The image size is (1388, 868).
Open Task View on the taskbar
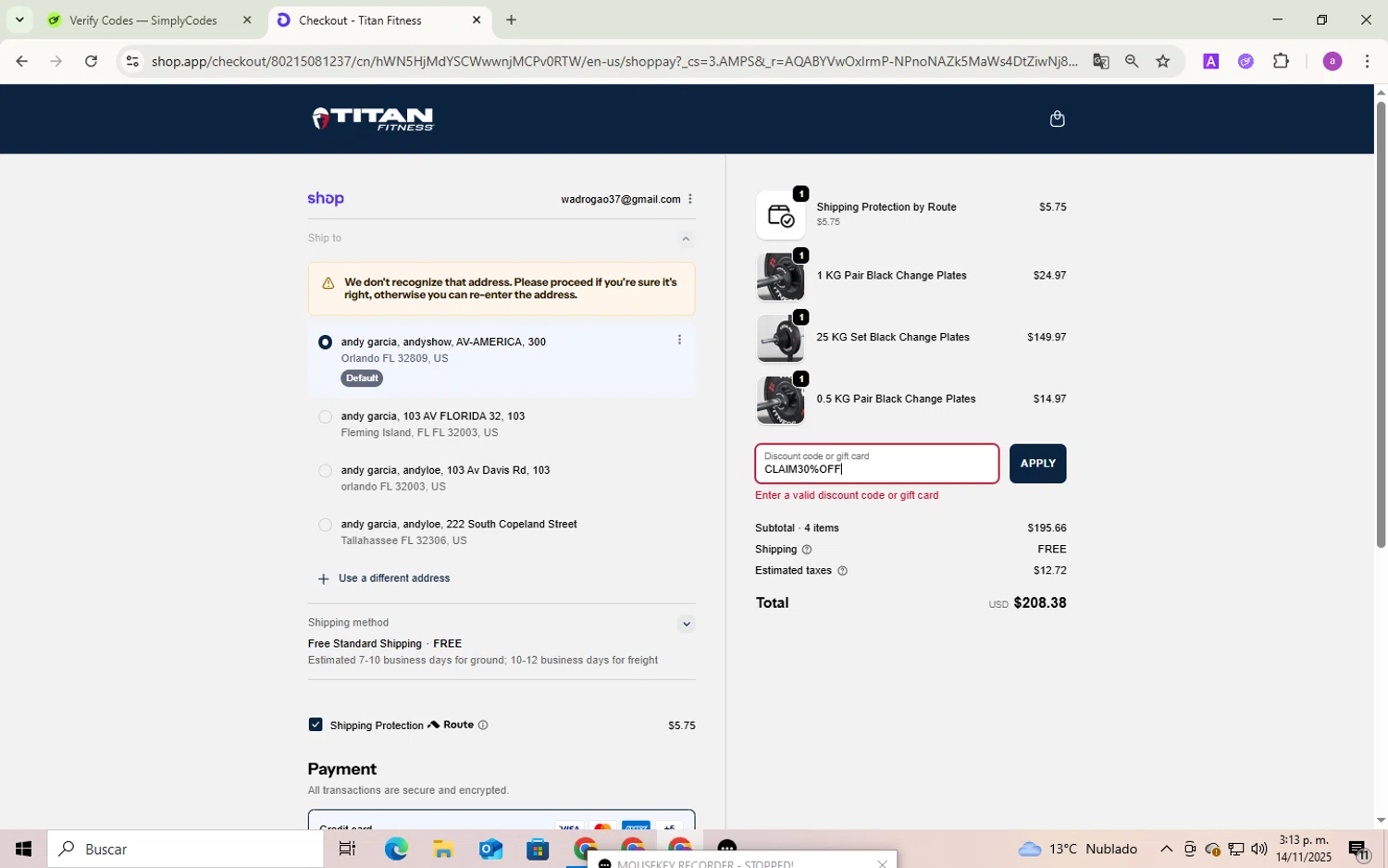tap(347, 849)
